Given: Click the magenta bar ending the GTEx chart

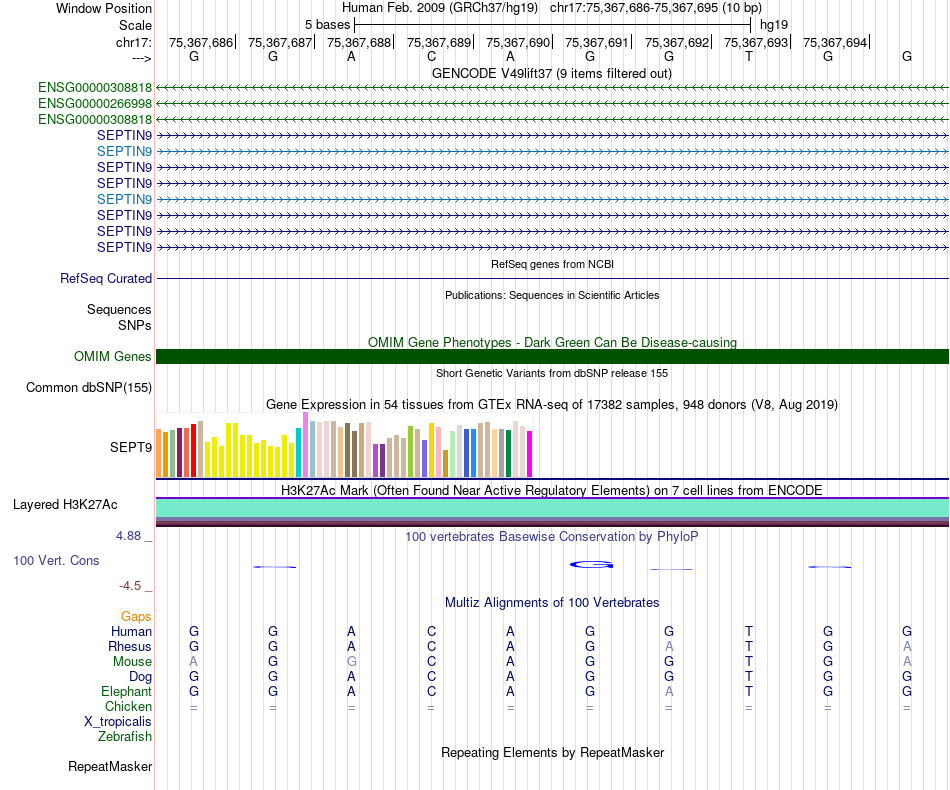Looking at the screenshot, I should pos(530,454).
